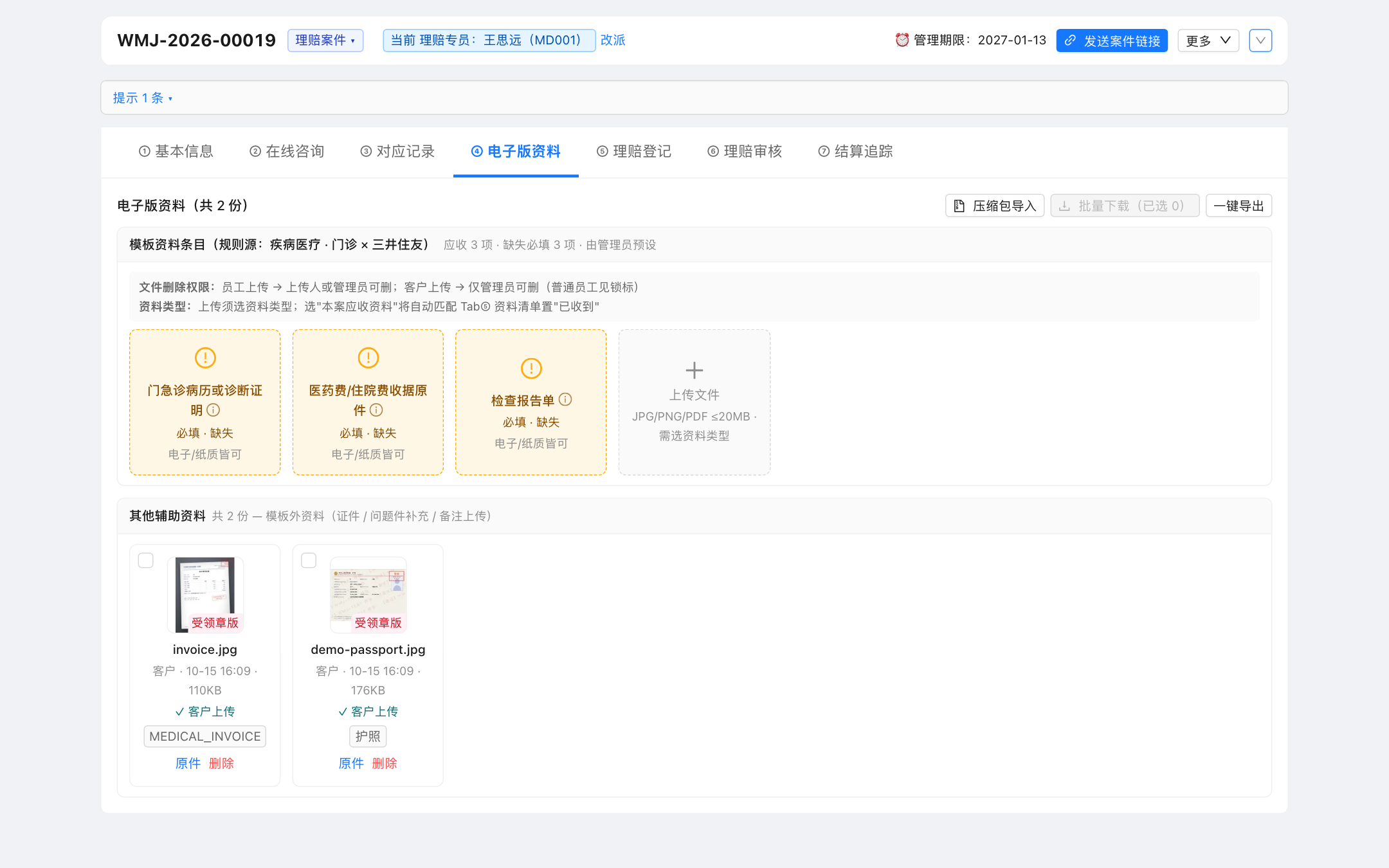Select checkbox for demo-passport.jpg

pos(309,561)
